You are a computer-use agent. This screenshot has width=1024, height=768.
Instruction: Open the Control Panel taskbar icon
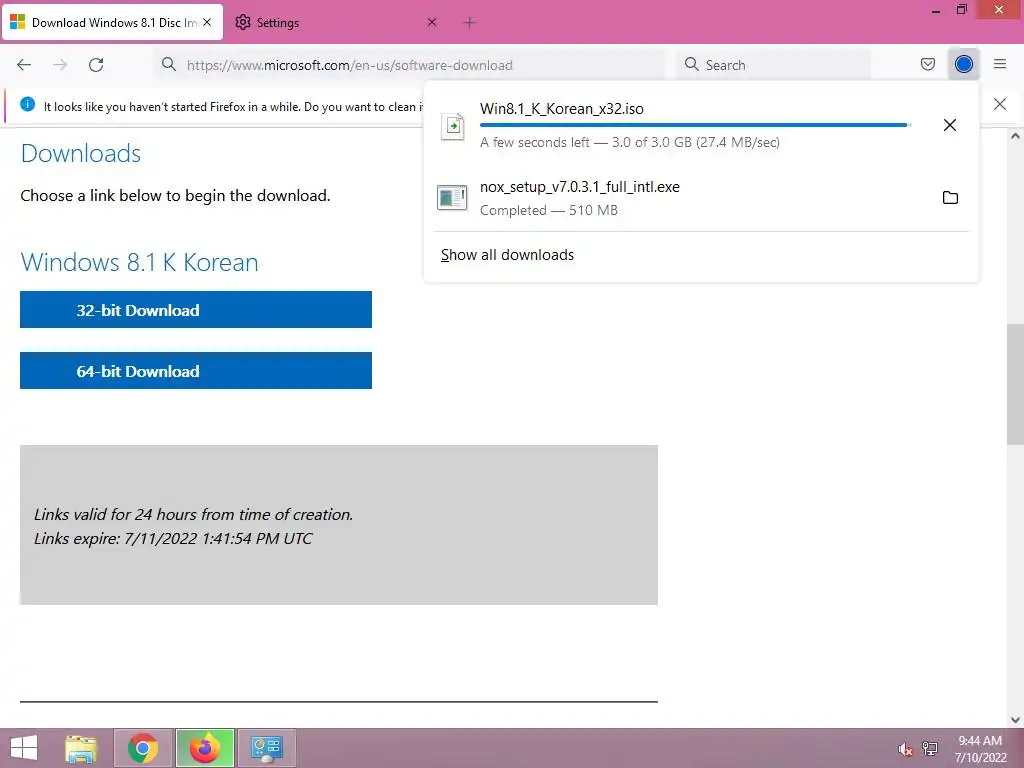[266, 748]
